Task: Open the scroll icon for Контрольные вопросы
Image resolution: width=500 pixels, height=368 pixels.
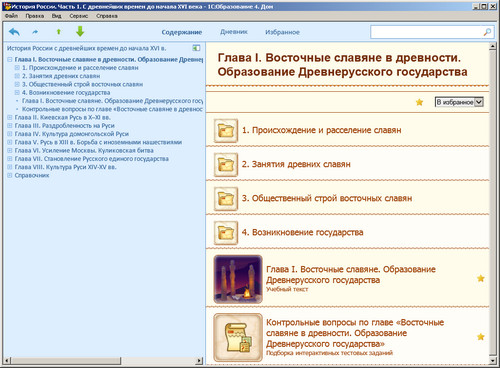Action: (238, 337)
